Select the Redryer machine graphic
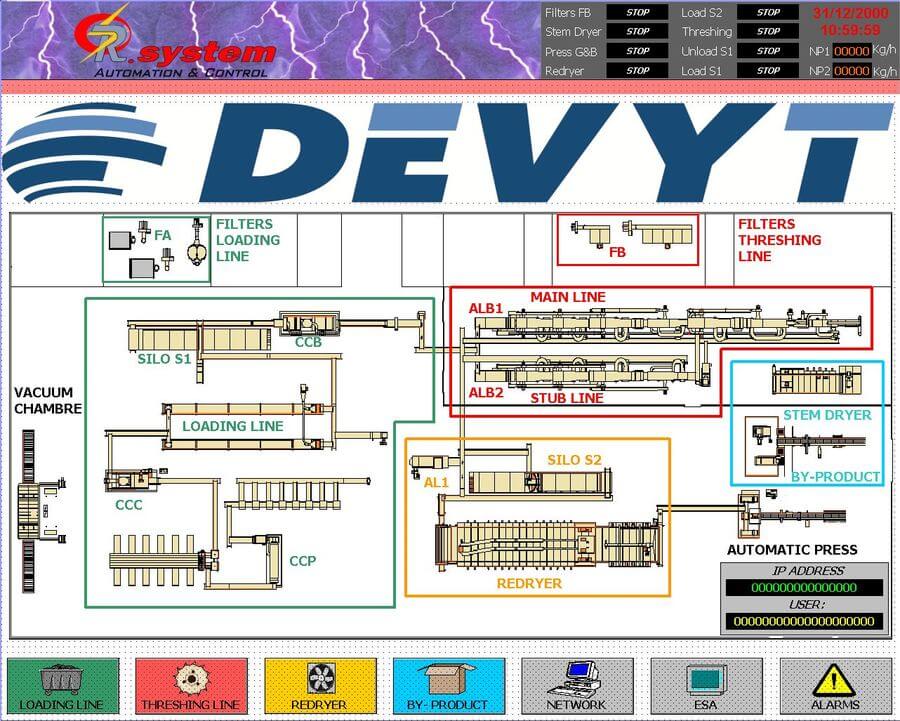This screenshot has height=721, width=900. point(548,544)
